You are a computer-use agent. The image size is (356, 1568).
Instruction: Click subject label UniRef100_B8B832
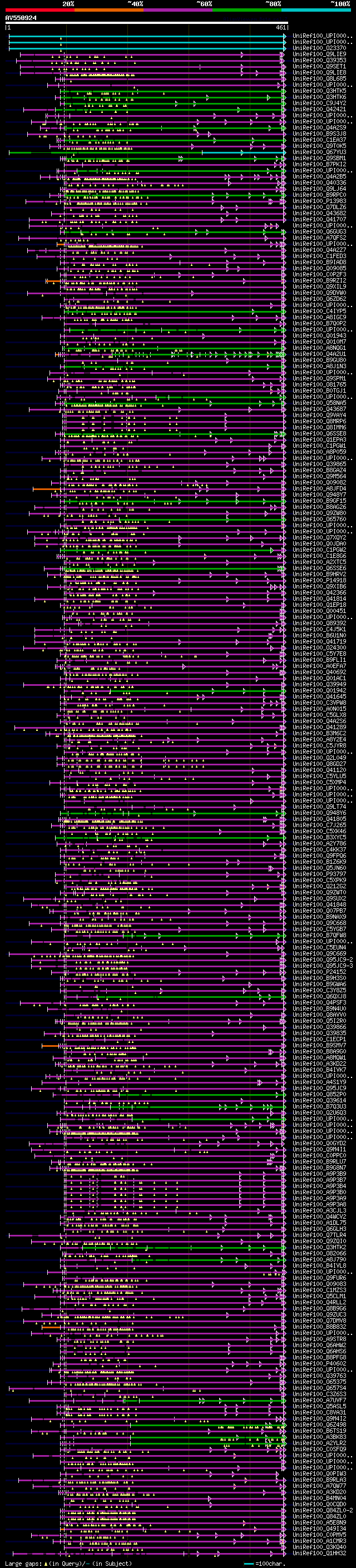pyautogui.click(x=319, y=1327)
